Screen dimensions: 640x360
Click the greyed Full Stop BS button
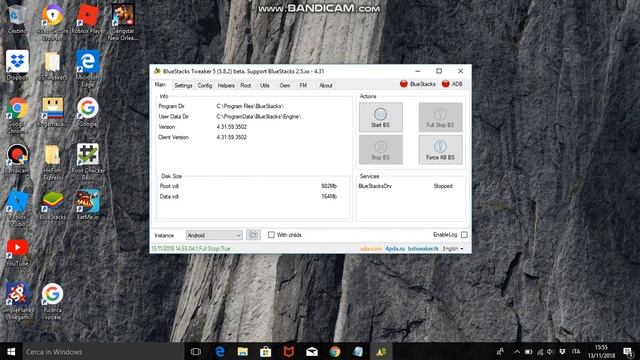point(440,117)
